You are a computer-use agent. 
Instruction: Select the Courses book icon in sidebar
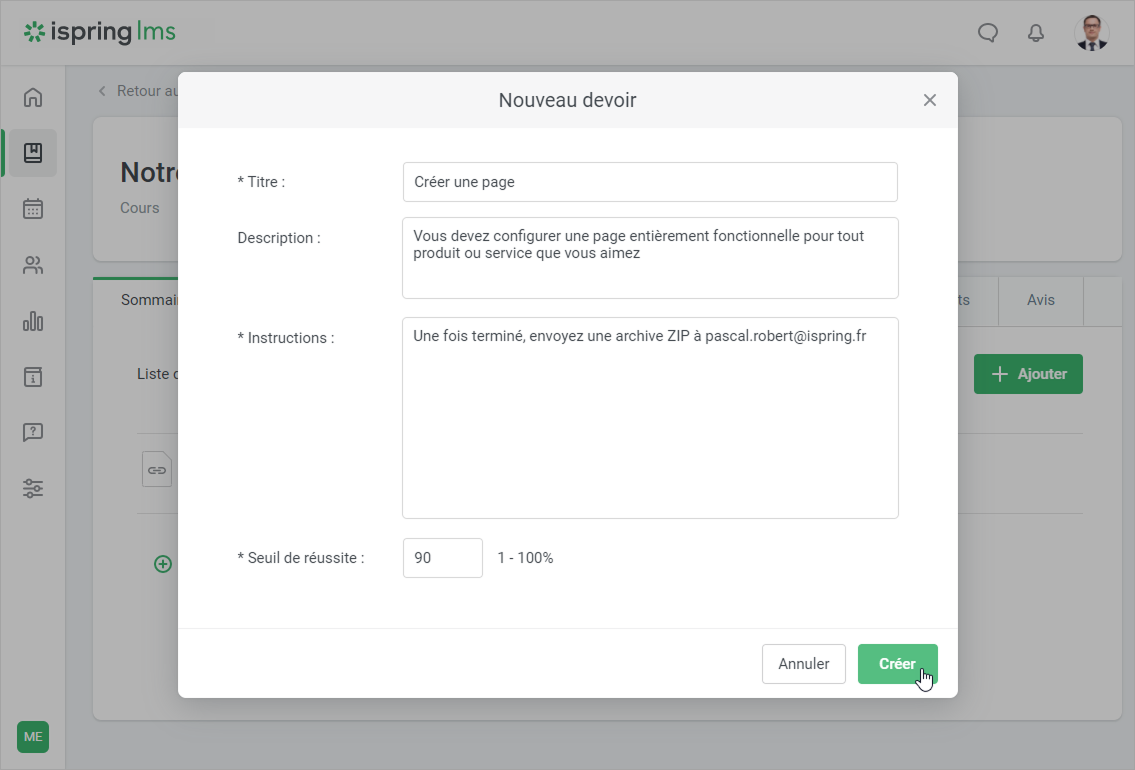[x=33, y=153]
